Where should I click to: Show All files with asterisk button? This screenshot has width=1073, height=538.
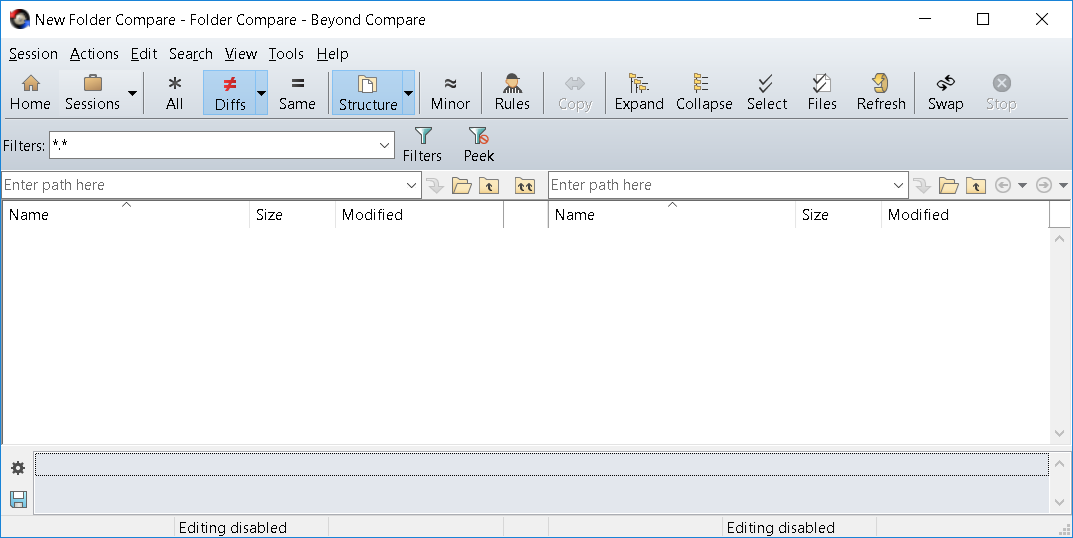[174, 92]
